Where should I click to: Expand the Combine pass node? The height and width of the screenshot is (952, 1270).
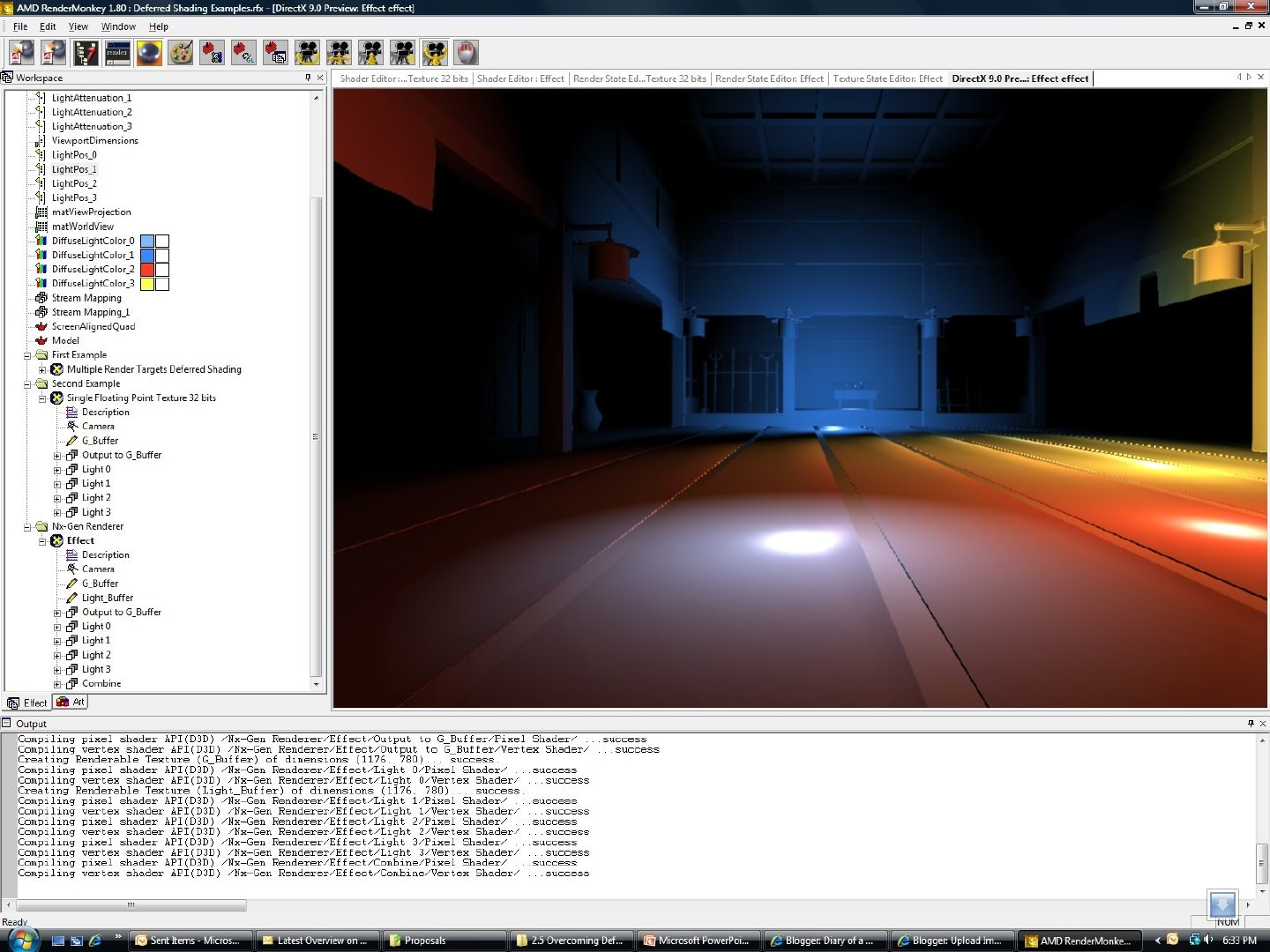57,684
